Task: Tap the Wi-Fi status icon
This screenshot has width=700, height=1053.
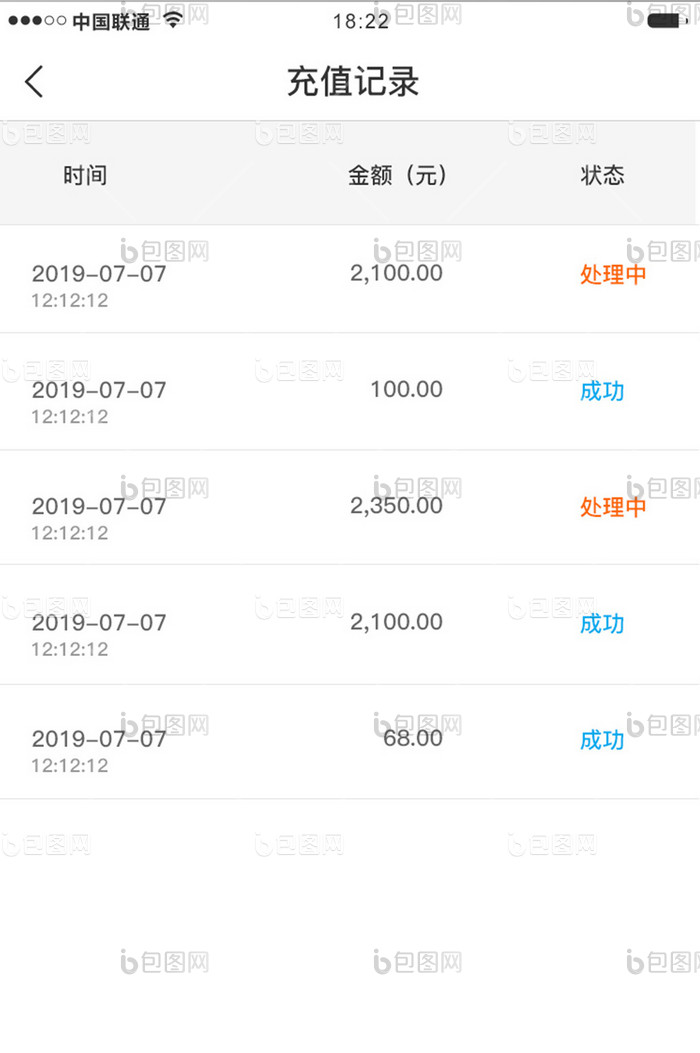Action: [173, 19]
